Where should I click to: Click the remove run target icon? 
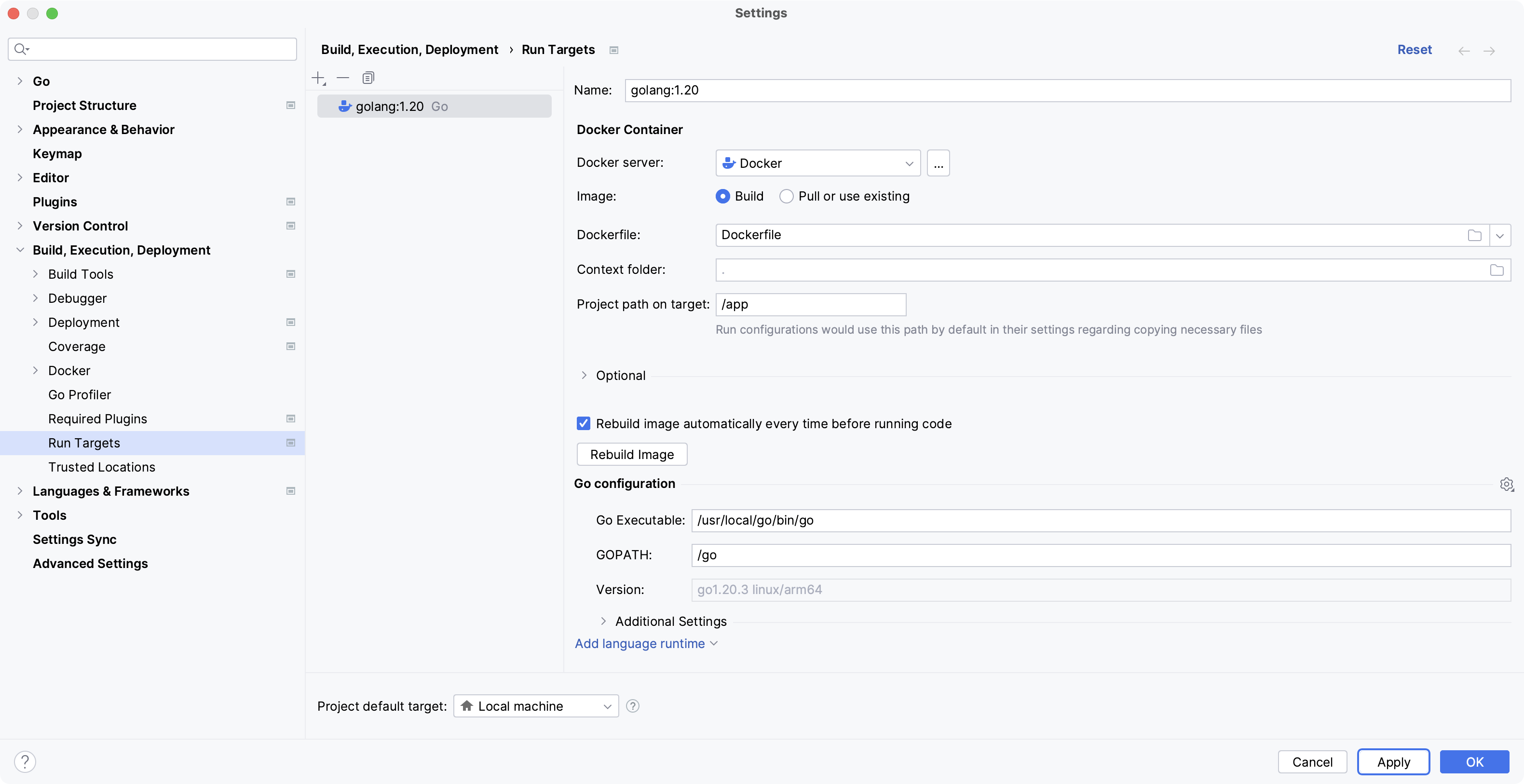[343, 78]
